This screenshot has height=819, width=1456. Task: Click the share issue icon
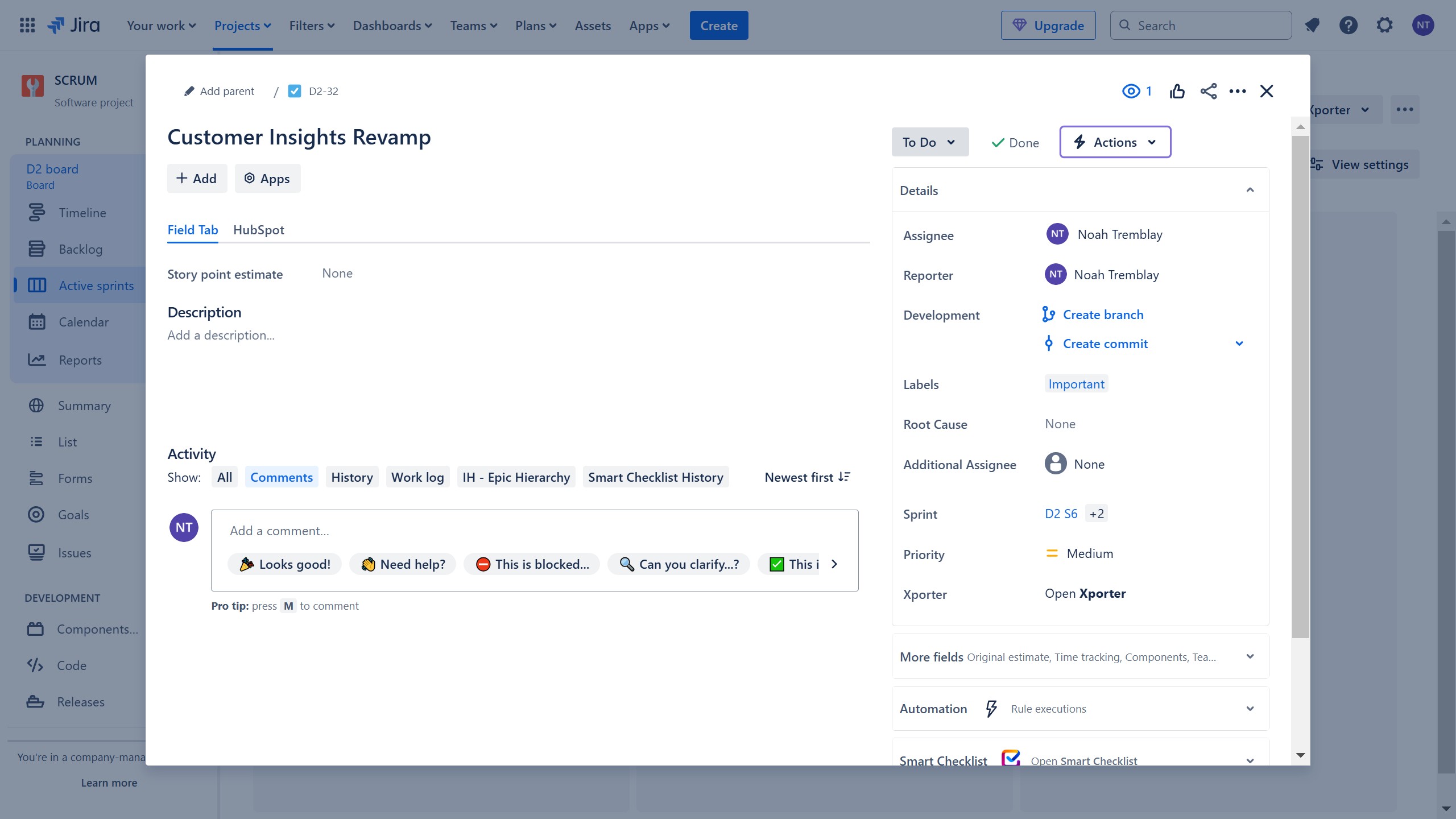(x=1208, y=91)
